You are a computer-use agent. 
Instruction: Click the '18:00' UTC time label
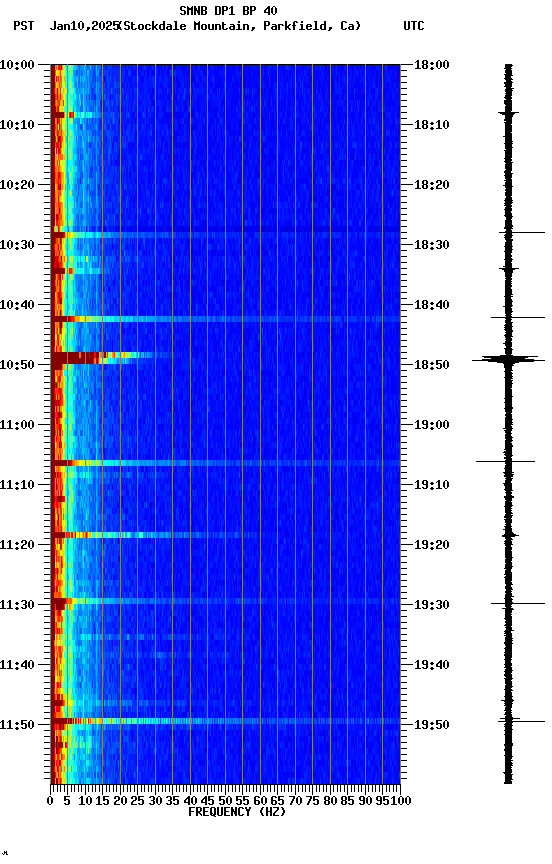point(432,65)
